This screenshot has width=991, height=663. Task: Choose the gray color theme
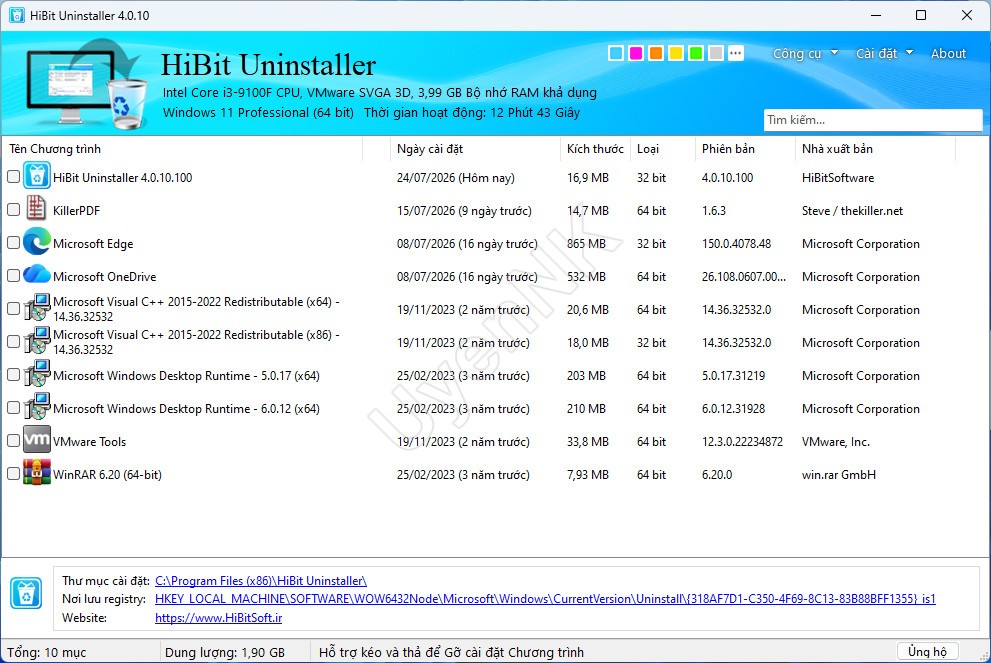click(715, 53)
